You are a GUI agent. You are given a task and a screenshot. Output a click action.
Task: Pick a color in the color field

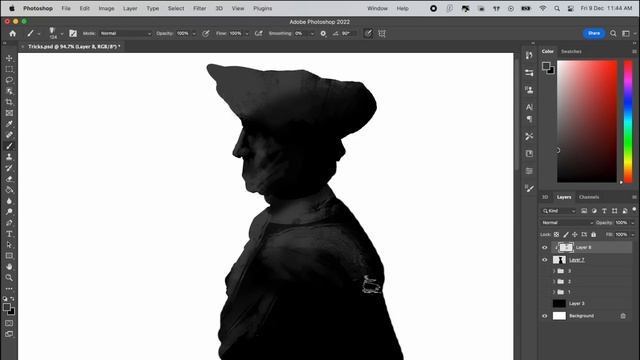pyautogui.click(x=587, y=121)
